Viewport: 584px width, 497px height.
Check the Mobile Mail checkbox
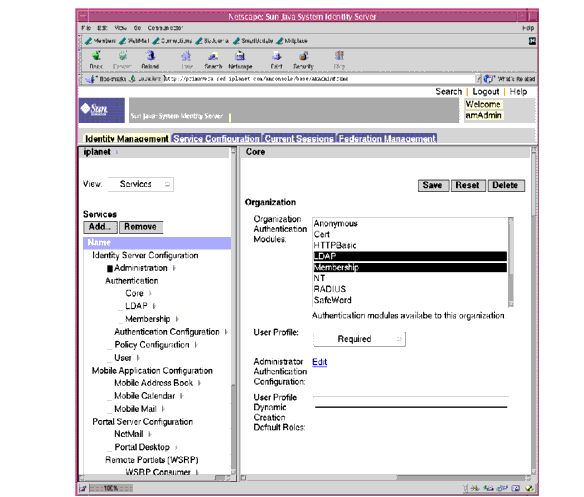coord(110,410)
